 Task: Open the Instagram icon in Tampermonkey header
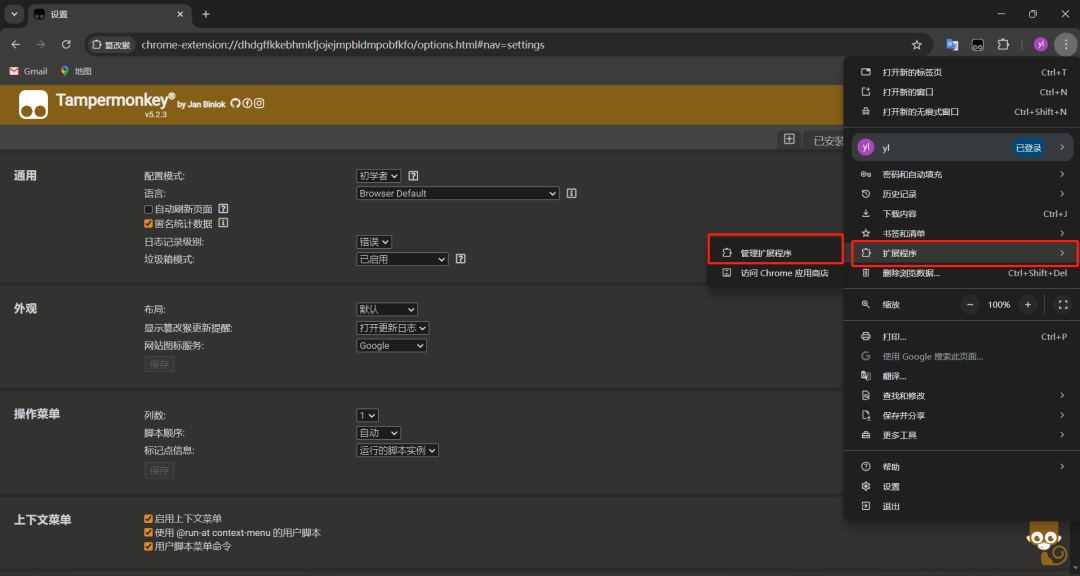(259, 103)
